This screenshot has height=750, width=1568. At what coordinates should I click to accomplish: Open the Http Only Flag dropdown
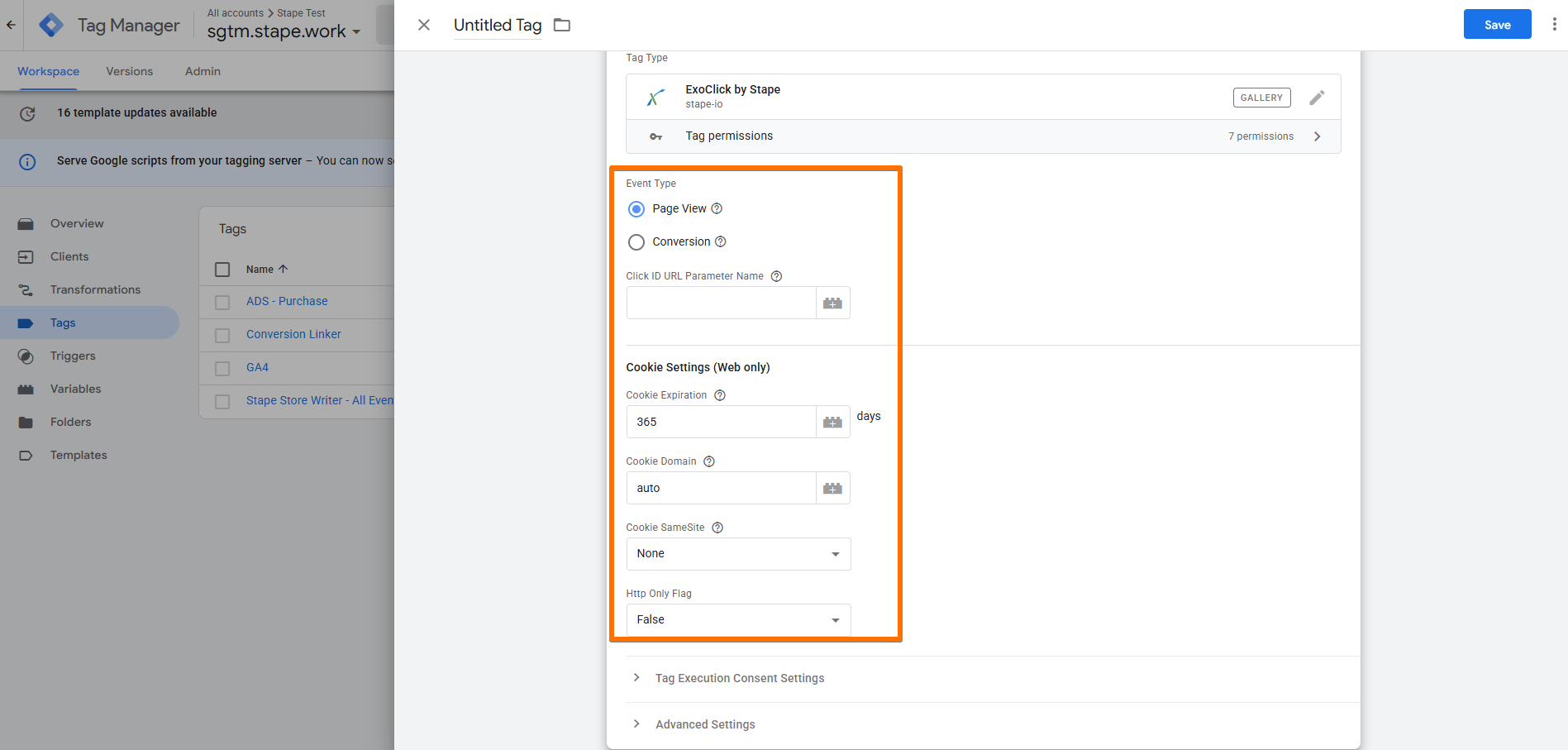[x=738, y=620]
